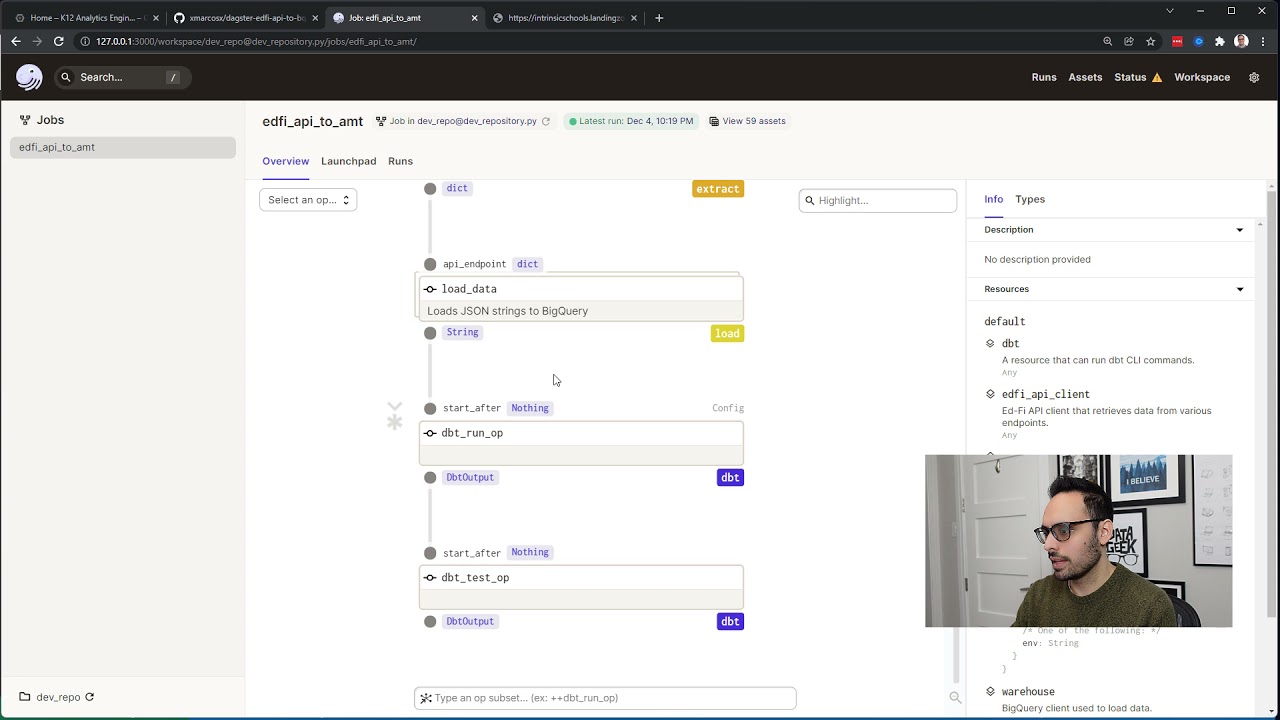The width and height of the screenshot is (1280, 720).
Task: Click the dbt tag on dbt_run_op
Action: click(x=730, y=477)
